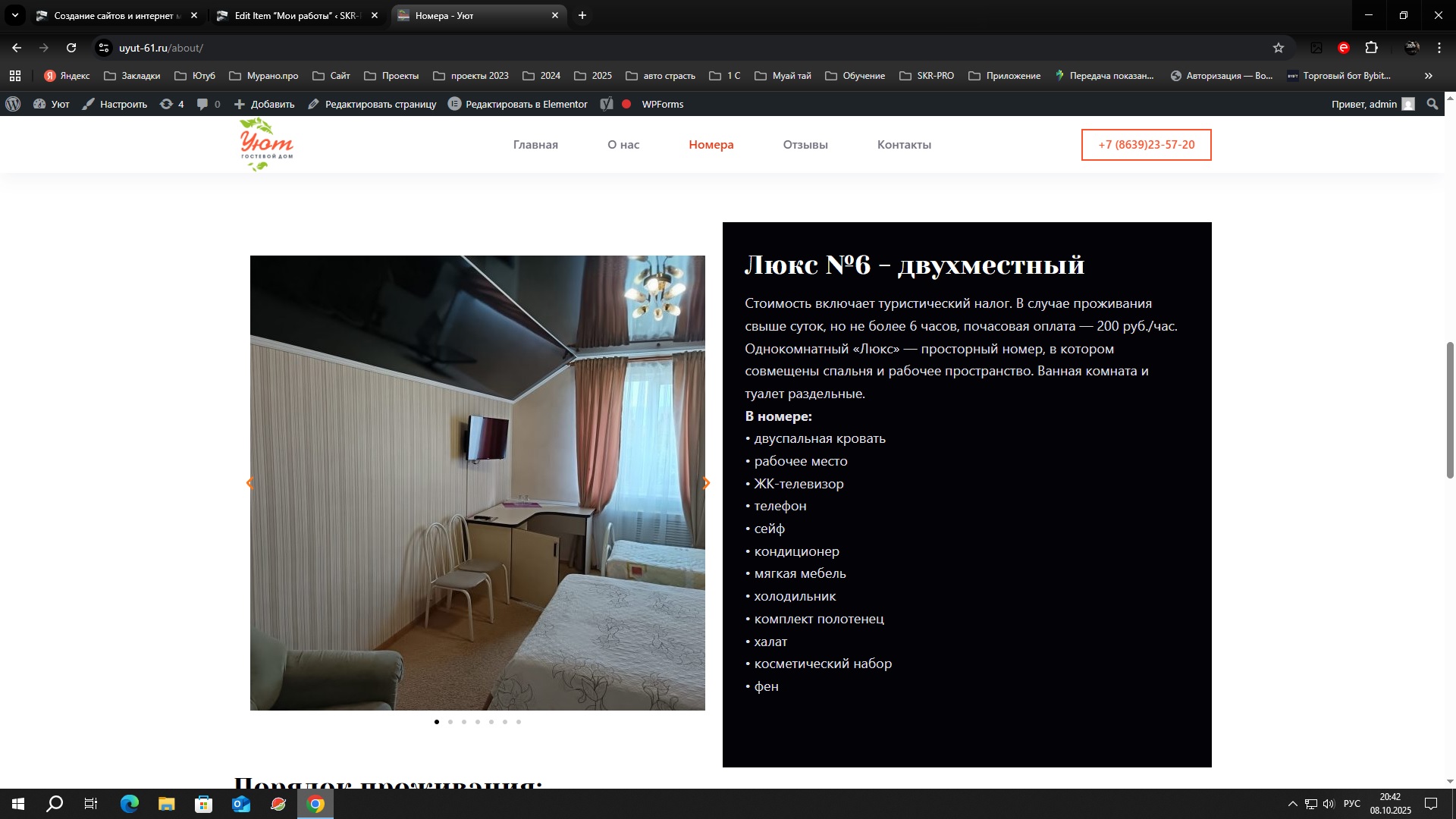The image size is (1456, 819).
Task: Reload the page with the refresh icon
Action: [x=71, y=48]
